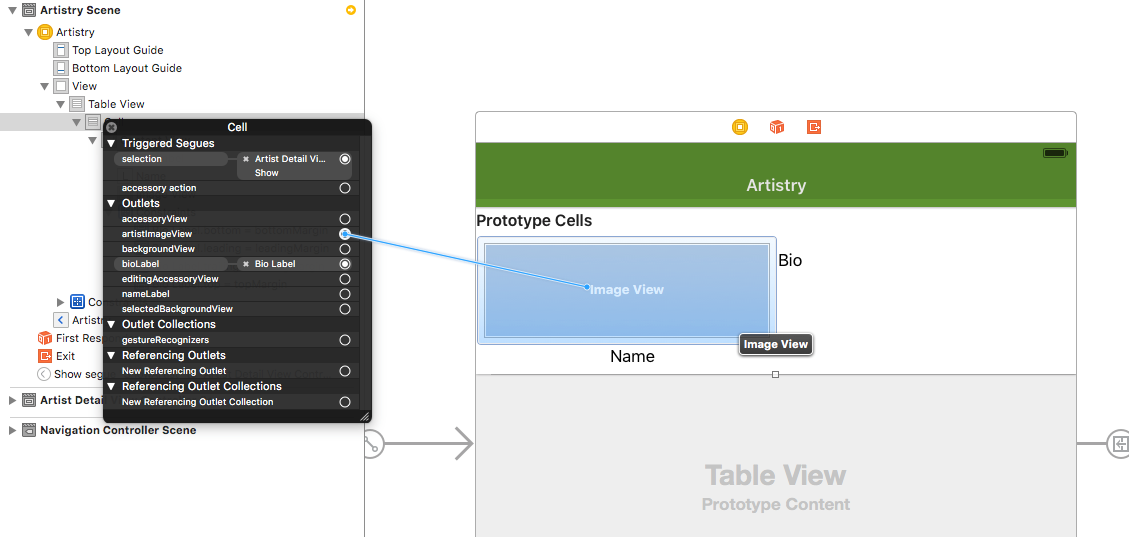1129x537 pixels.
Task: Expand the Navigation Controller Scene
Action: coord(12,430)
